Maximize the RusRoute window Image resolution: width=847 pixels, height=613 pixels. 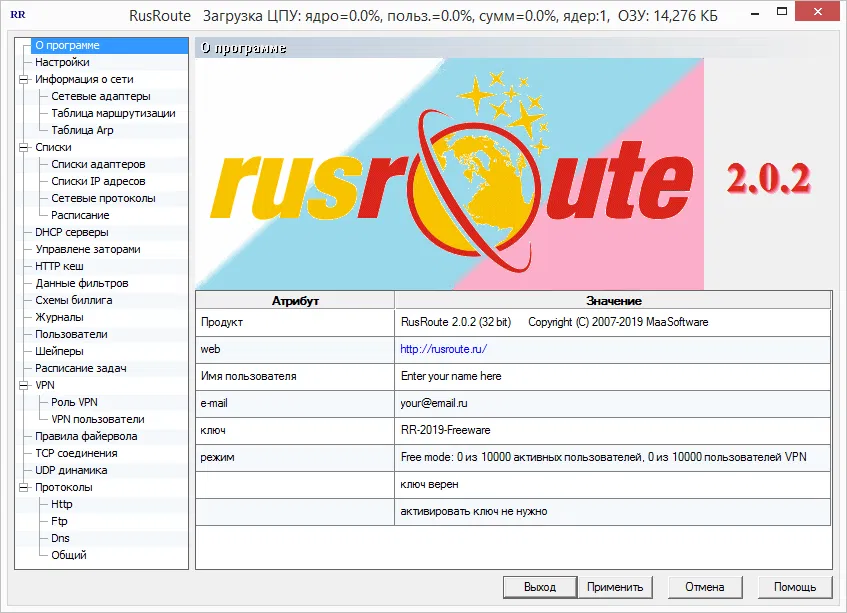pyautogui.click(x=782, y=12)
